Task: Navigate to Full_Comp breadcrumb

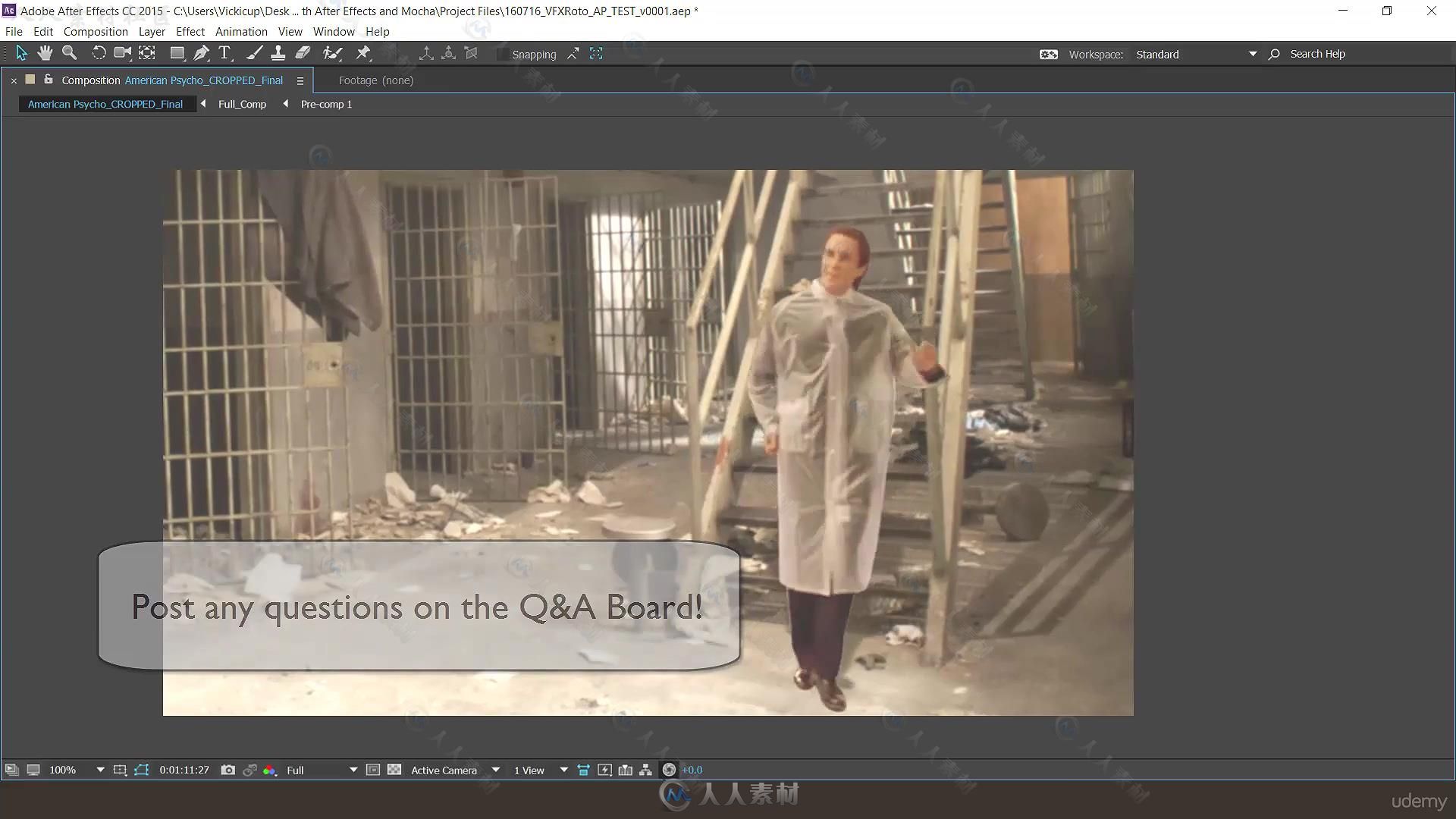Action: point(242,104)
